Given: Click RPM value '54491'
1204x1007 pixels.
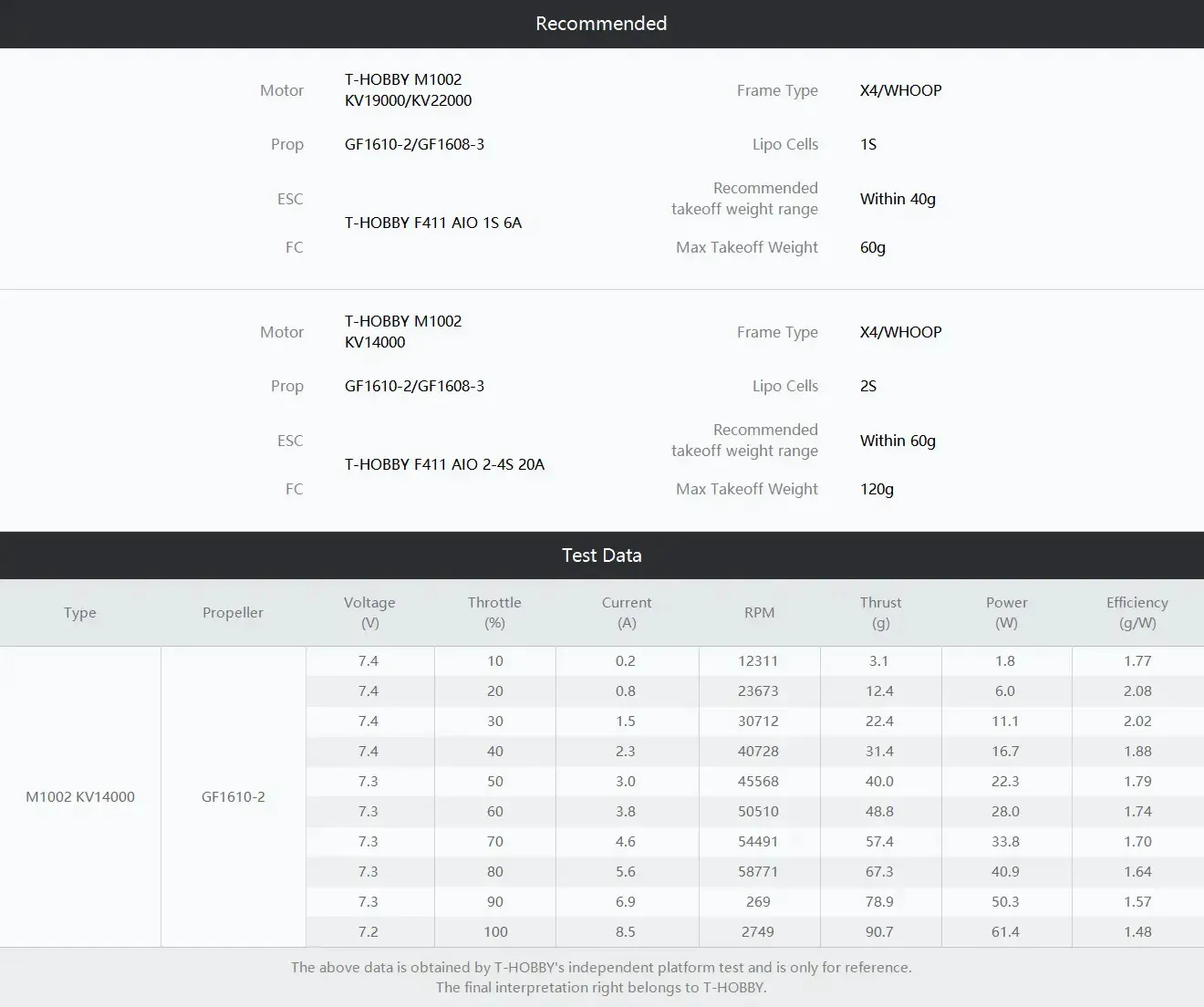Looking at the screenshot, I should click(759, 842).
